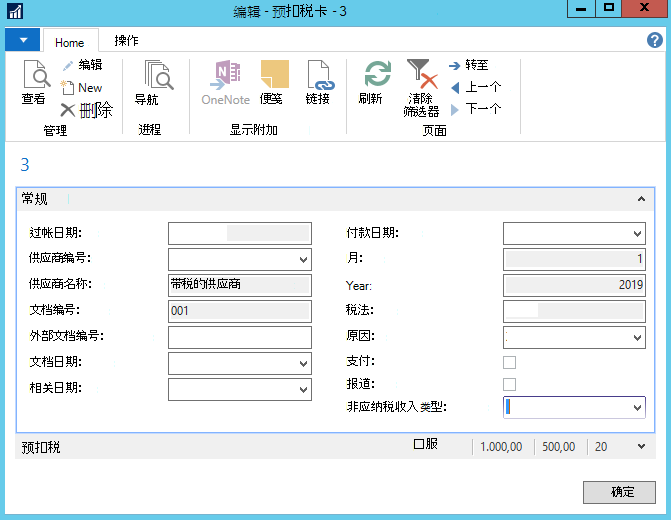Open the 相关日期 date dropdown
Image resolution: width=671 pixels, height=520 pixels.
pos(303,390)
